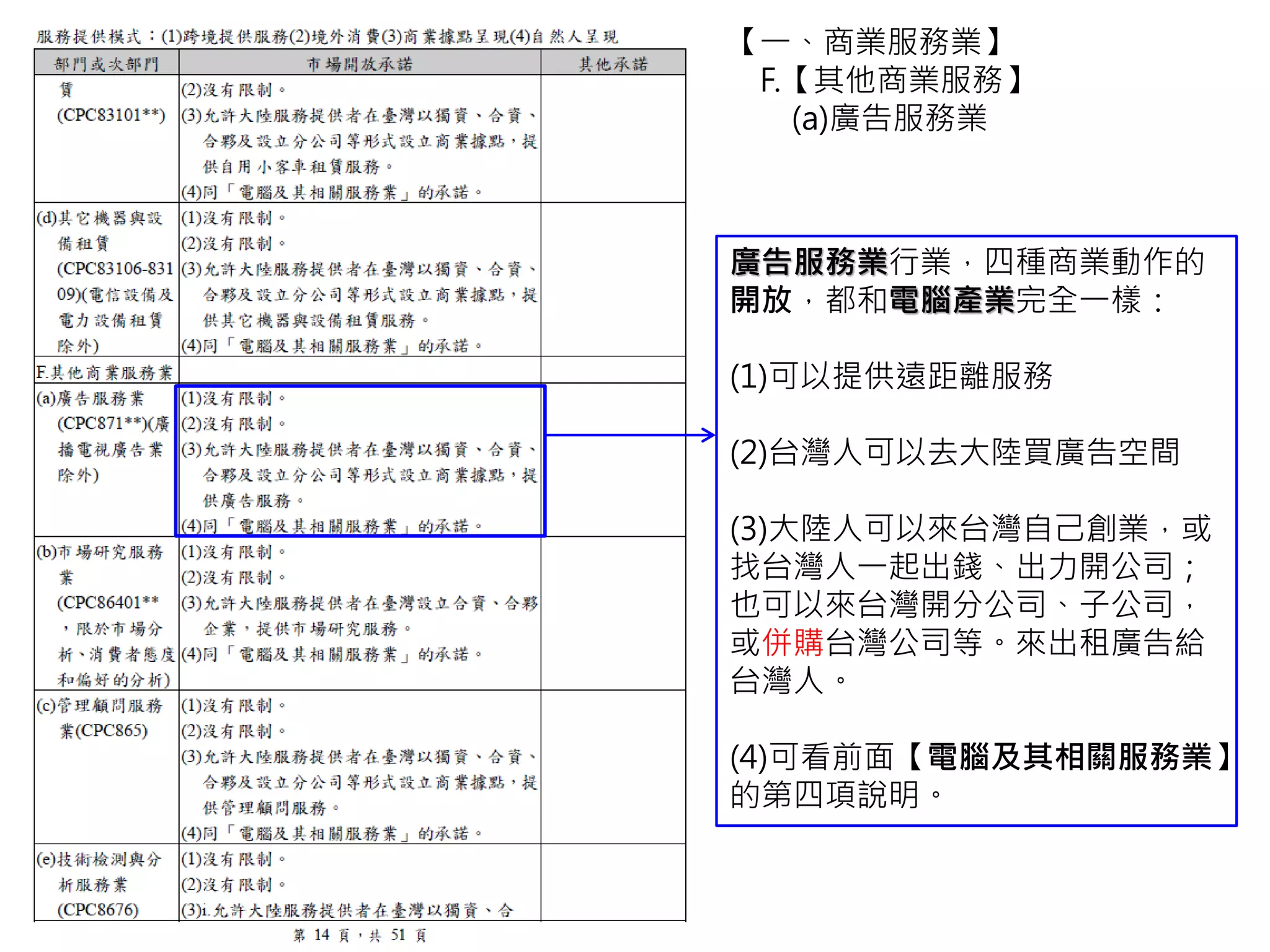This screenshot has width=1270, height=952.
Task: Click the heading (a)廣告服務業 at top right
Action: [889, 118]
